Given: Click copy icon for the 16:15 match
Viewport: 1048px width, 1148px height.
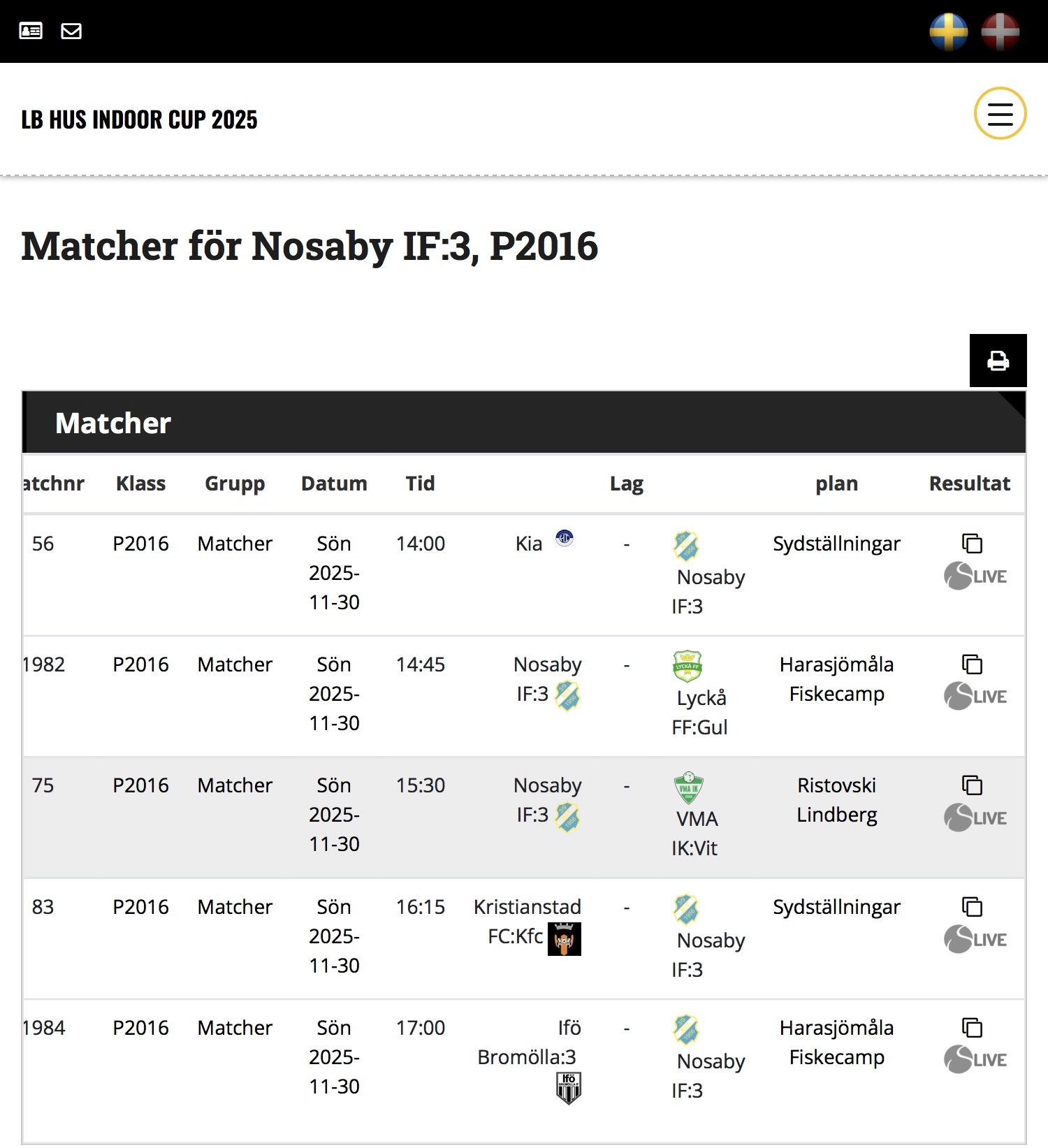Looking at the screenshot, I should point(972,907).
